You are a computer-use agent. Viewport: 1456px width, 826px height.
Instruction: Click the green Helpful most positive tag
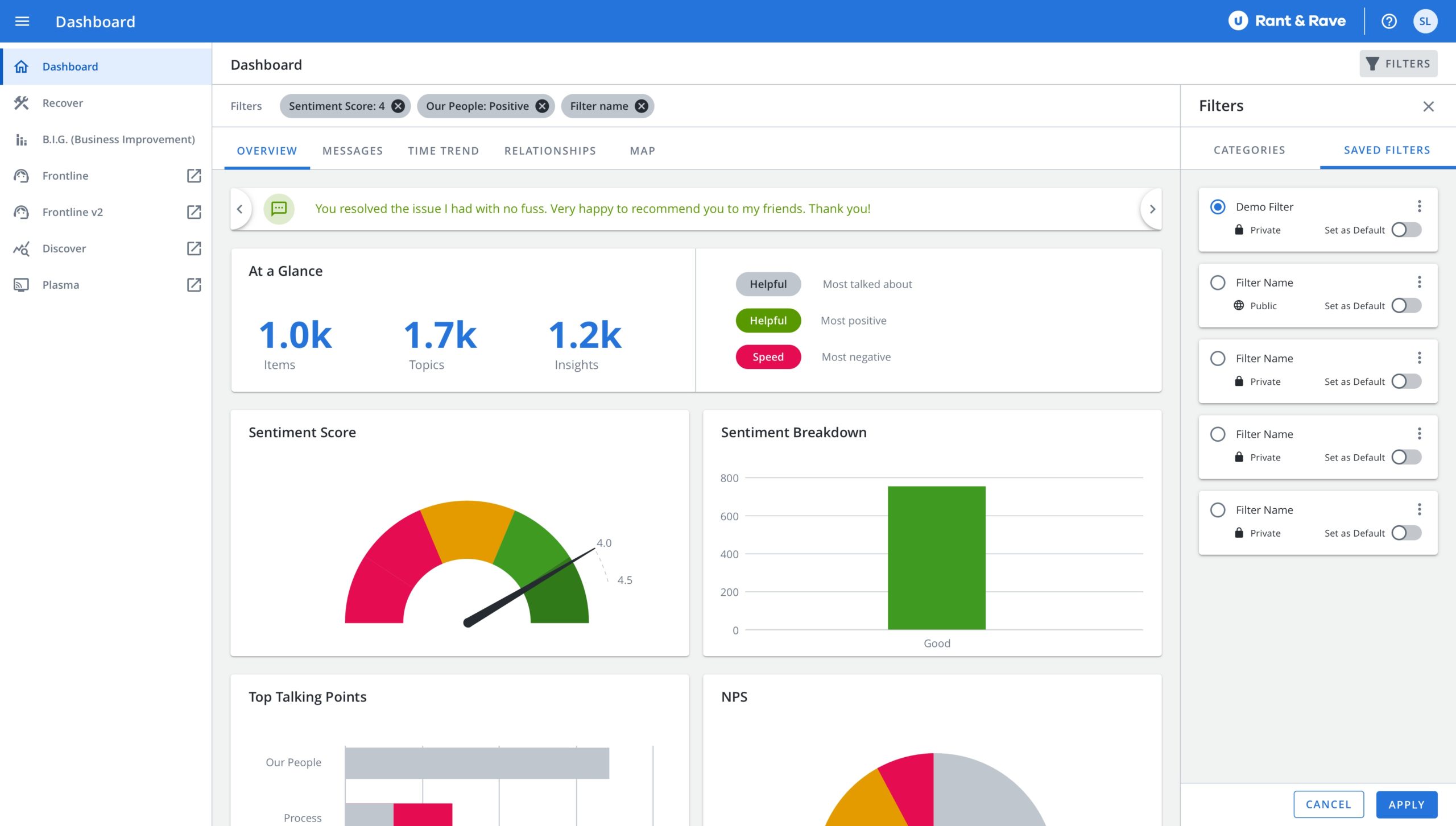768,321
